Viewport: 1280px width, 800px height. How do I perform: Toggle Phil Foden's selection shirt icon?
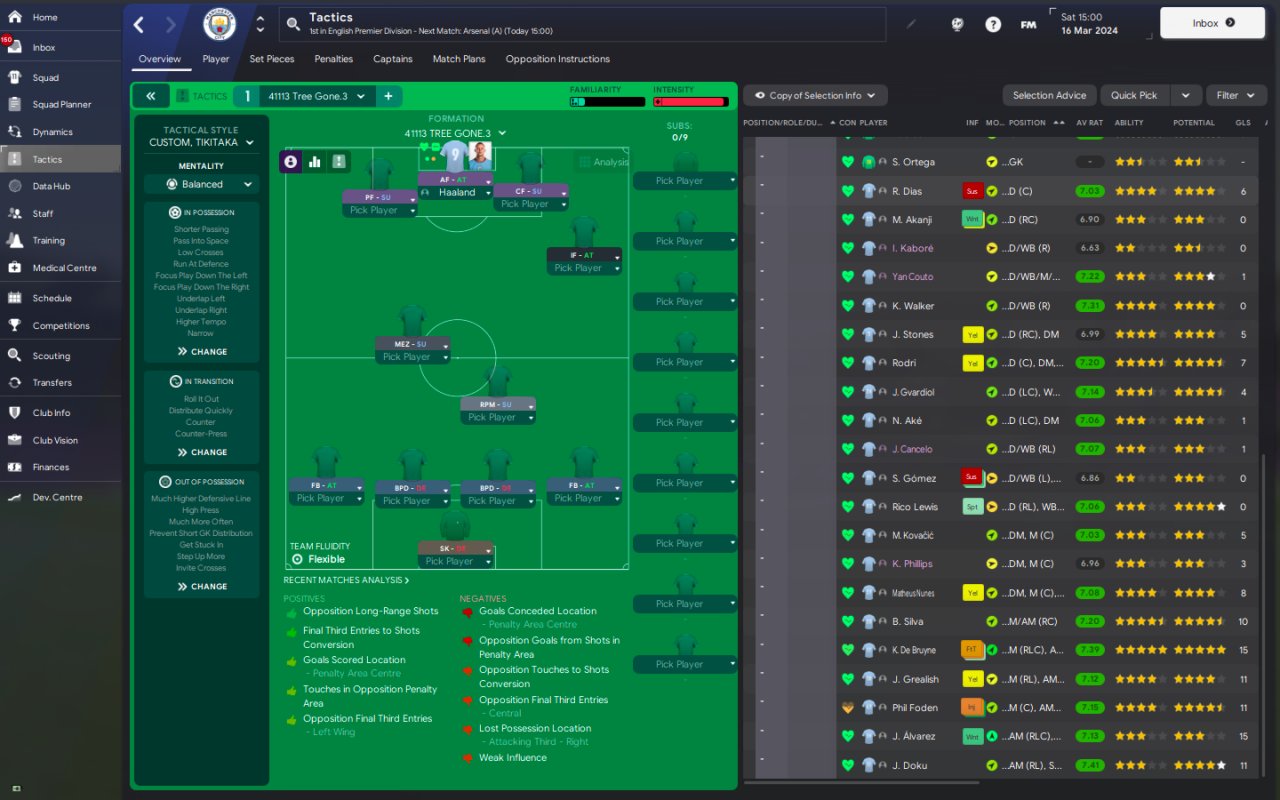(869, 708)
